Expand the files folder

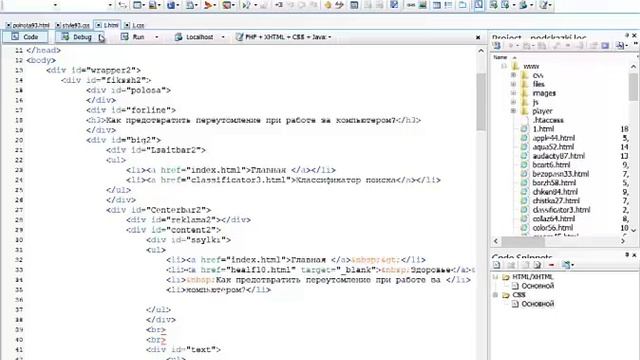click(x=513, y=84)
